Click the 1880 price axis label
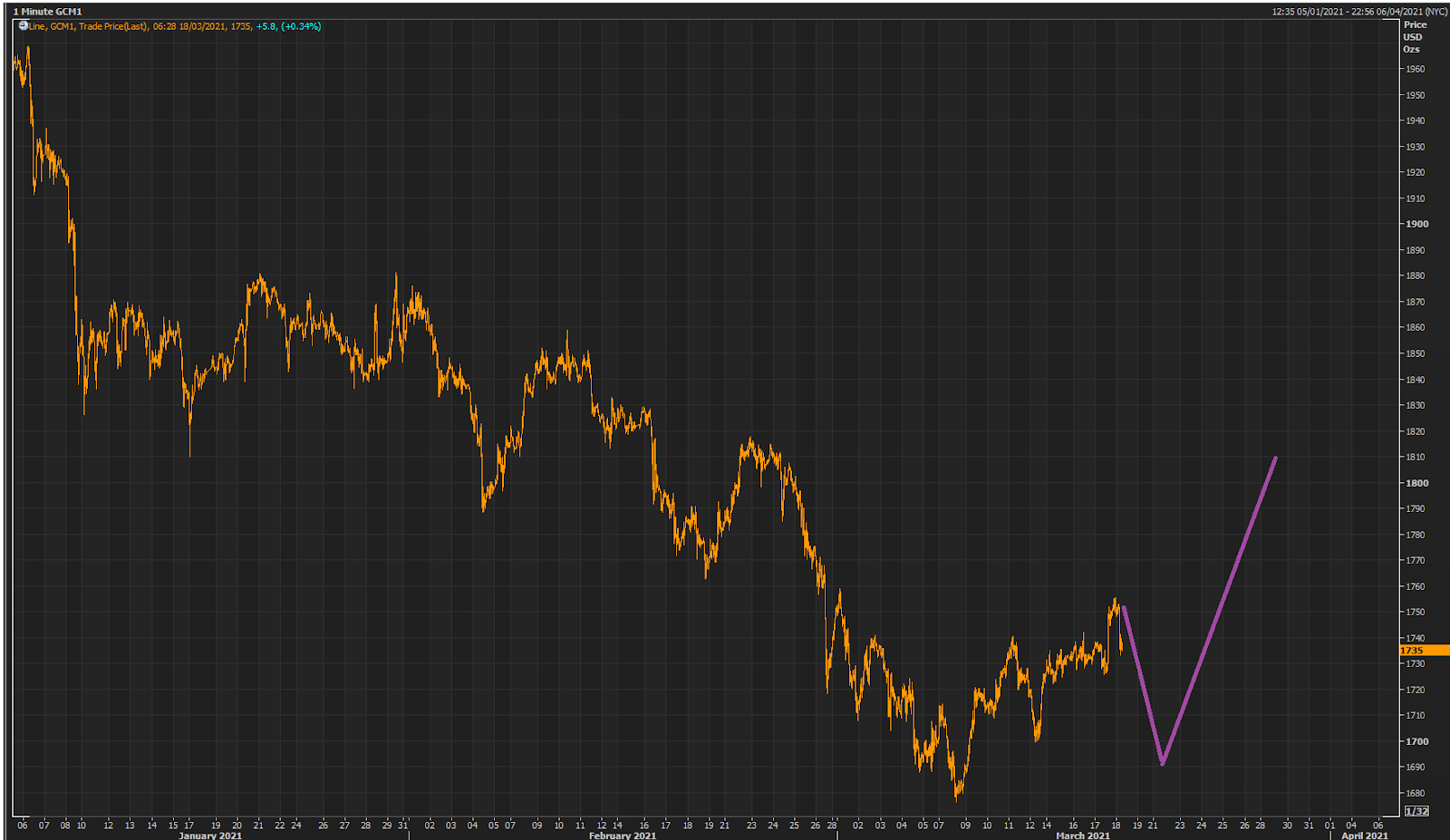The width and height of the screenshot is (1450, 840). click(1415, 275)
